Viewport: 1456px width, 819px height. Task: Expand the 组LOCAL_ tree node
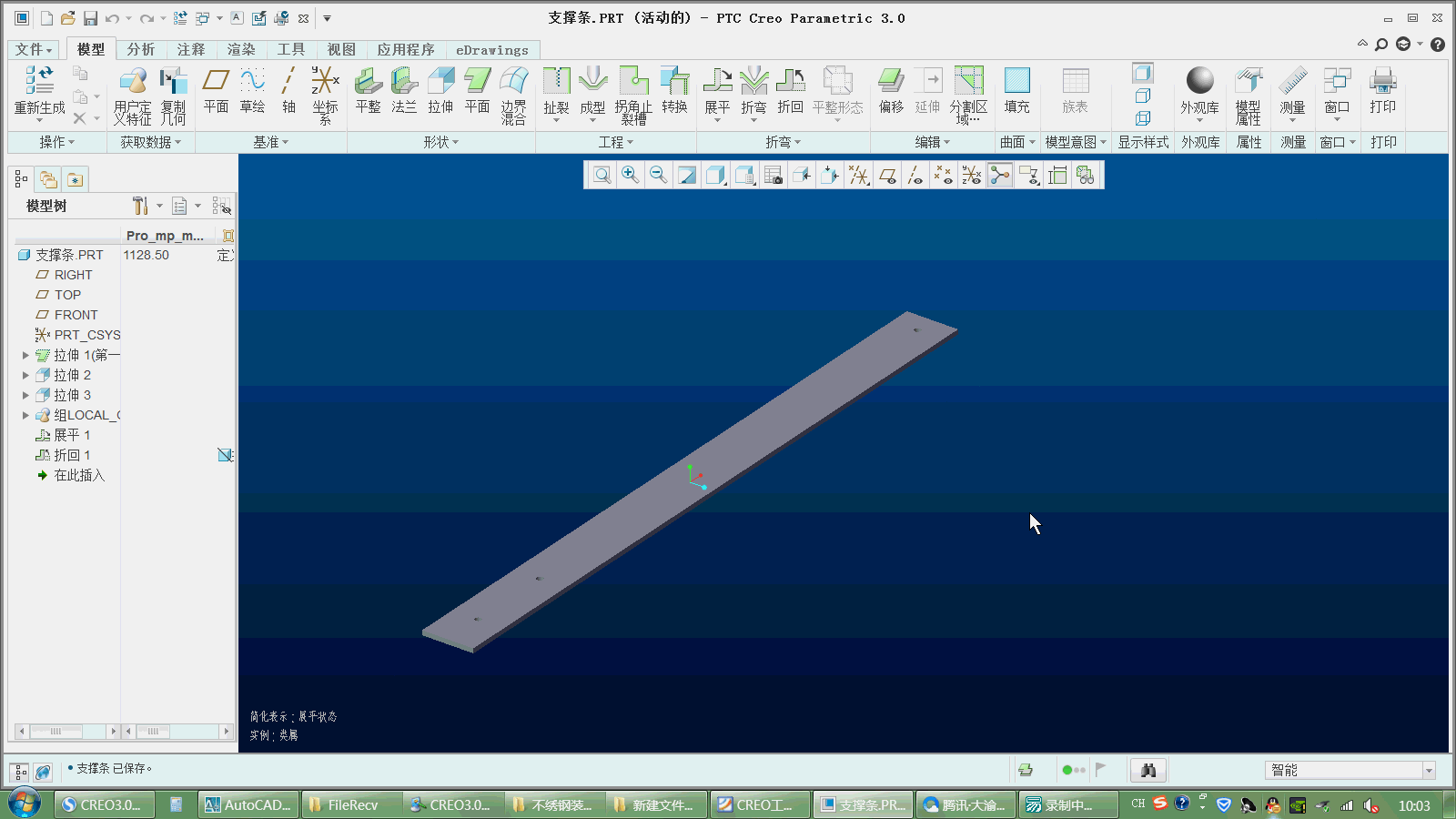[25, 415]
